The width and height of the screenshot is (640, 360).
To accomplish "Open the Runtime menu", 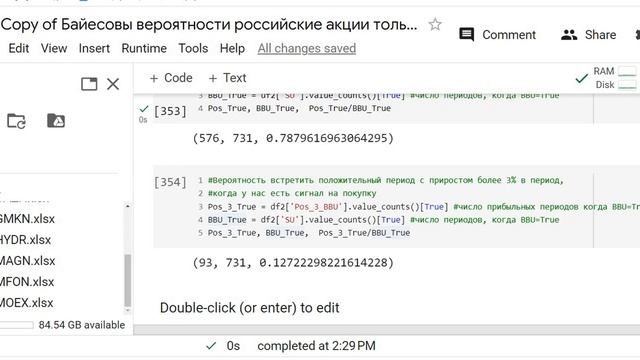I will 144,48.
